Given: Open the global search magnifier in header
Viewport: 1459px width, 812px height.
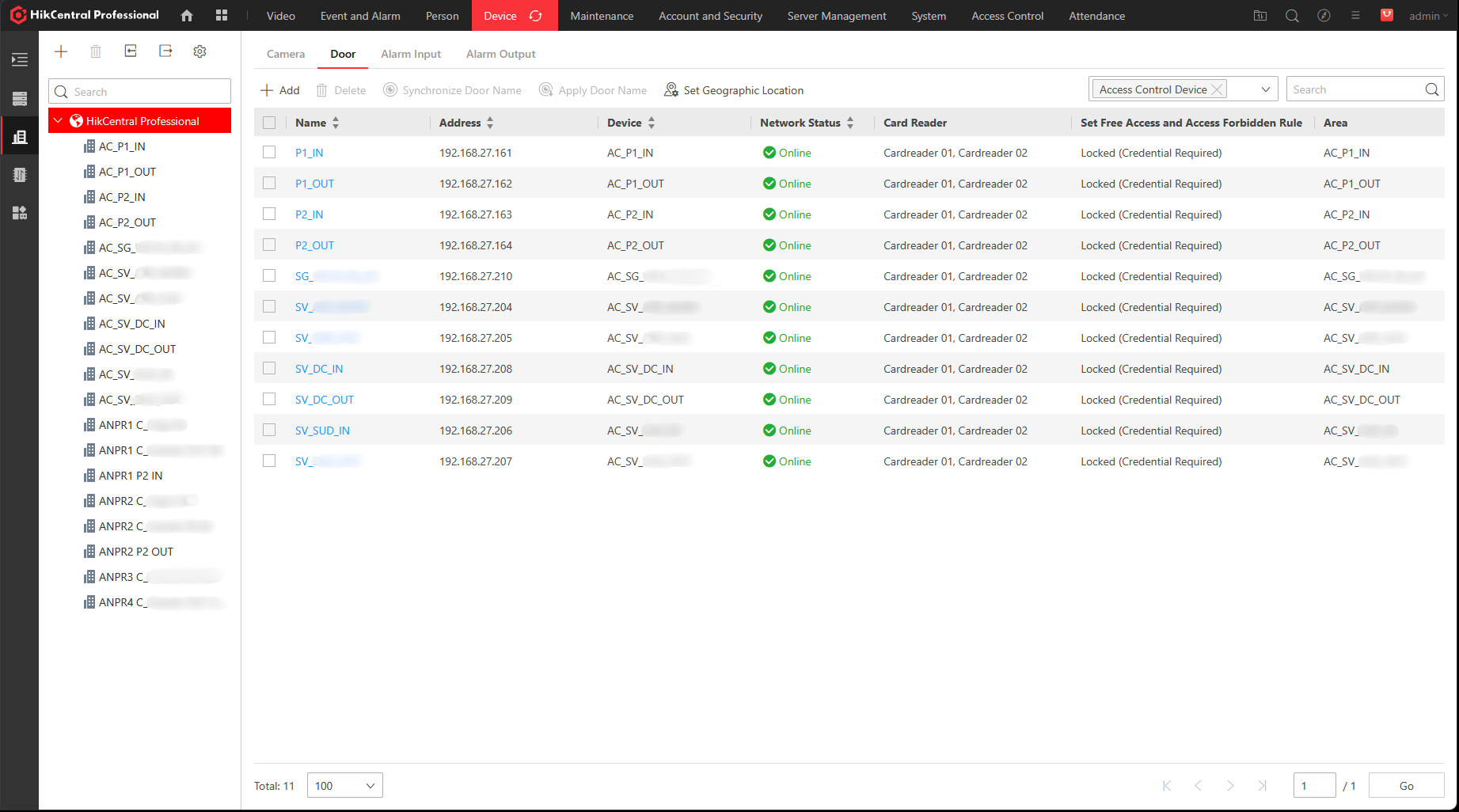Looking at the screenshot, I should 1292,16.
